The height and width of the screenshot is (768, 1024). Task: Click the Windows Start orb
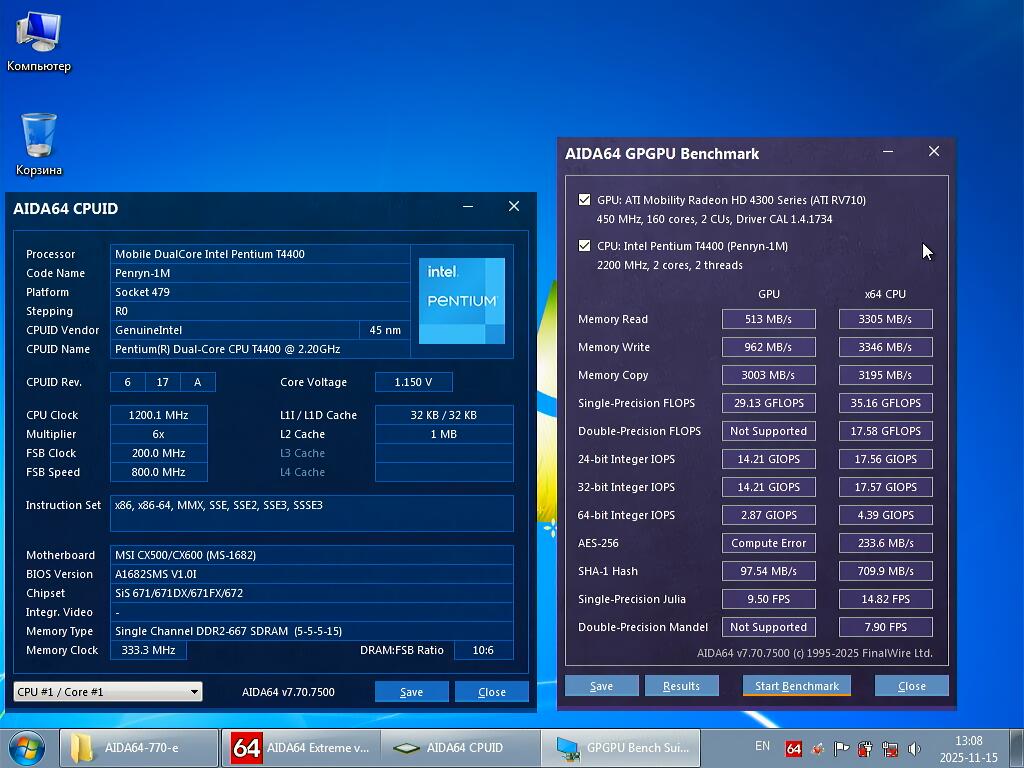[x=26, y=747]
